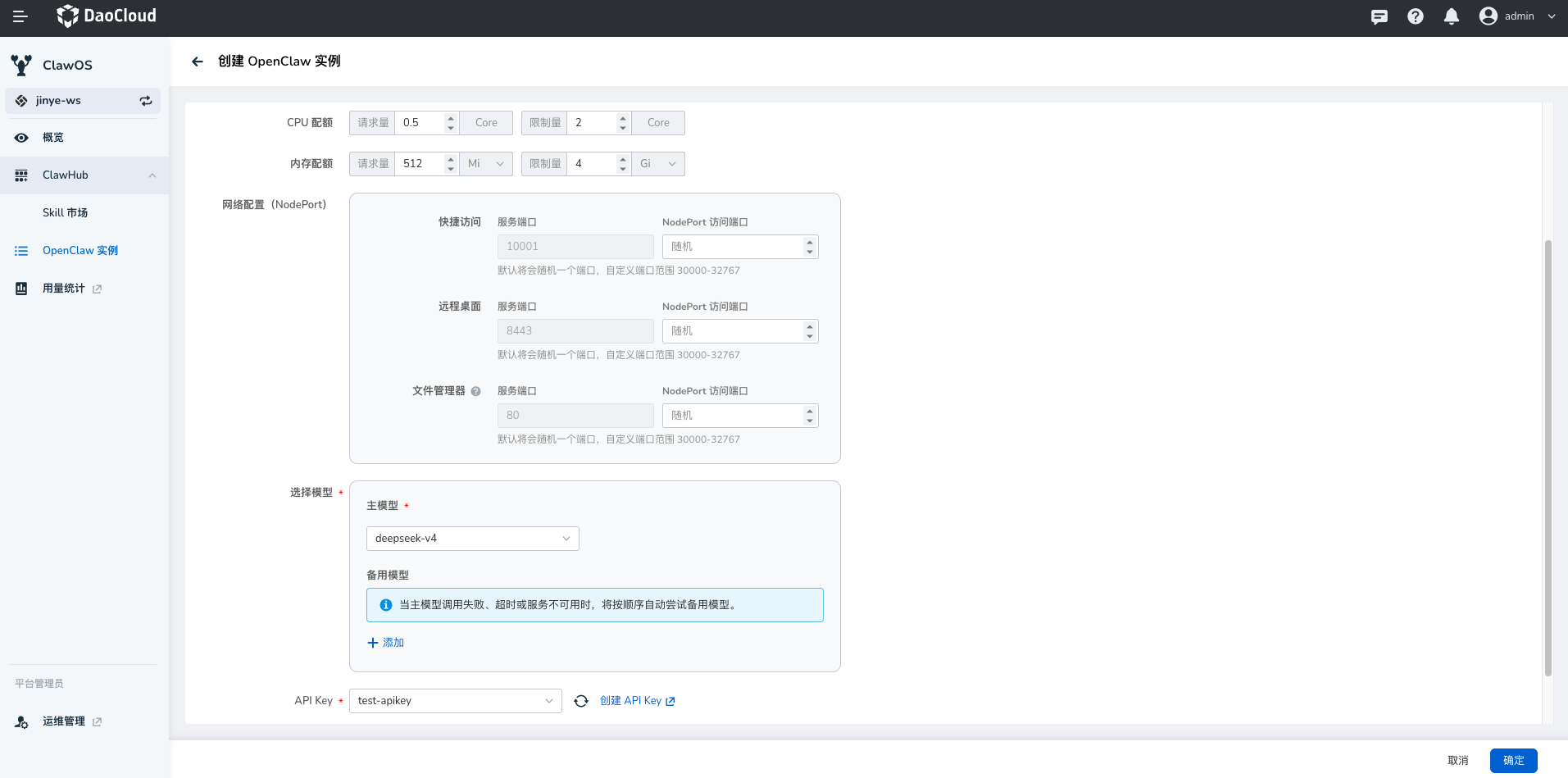
Task: Refresh the API Key list
Action: click(x=581, y=701)
